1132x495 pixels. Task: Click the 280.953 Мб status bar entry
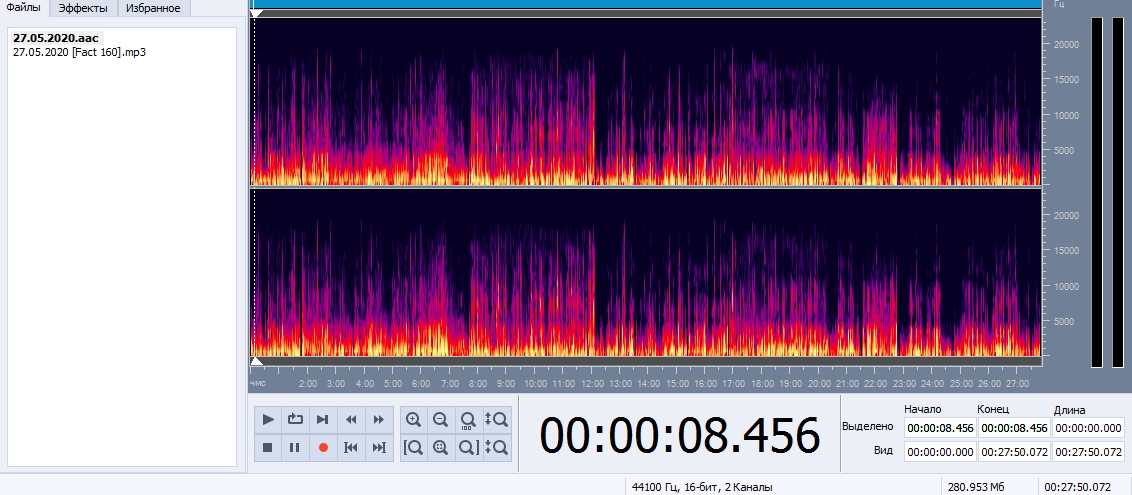tap(976, 487)
